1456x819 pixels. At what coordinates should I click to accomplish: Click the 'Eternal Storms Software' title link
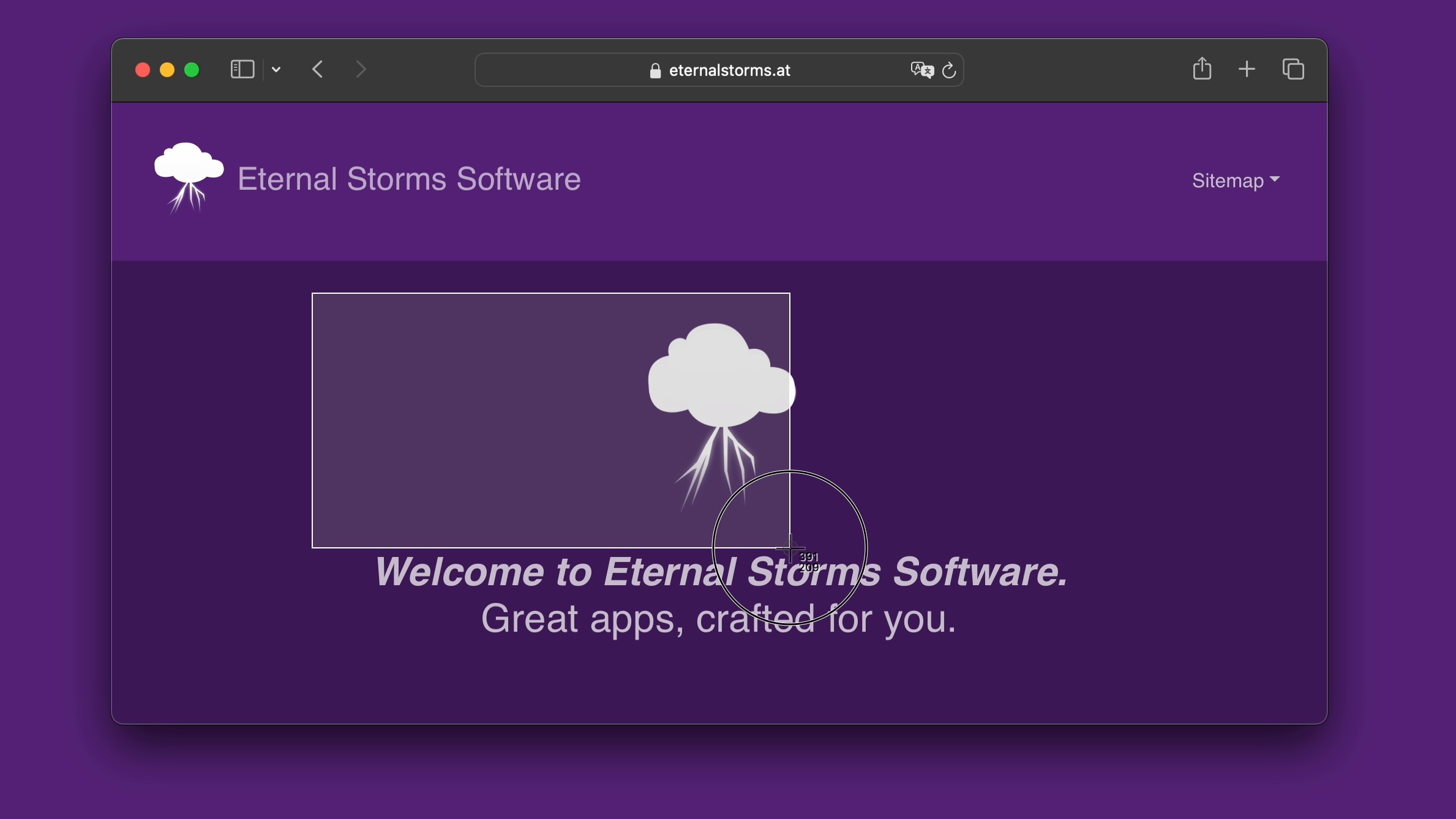[408, 179]
